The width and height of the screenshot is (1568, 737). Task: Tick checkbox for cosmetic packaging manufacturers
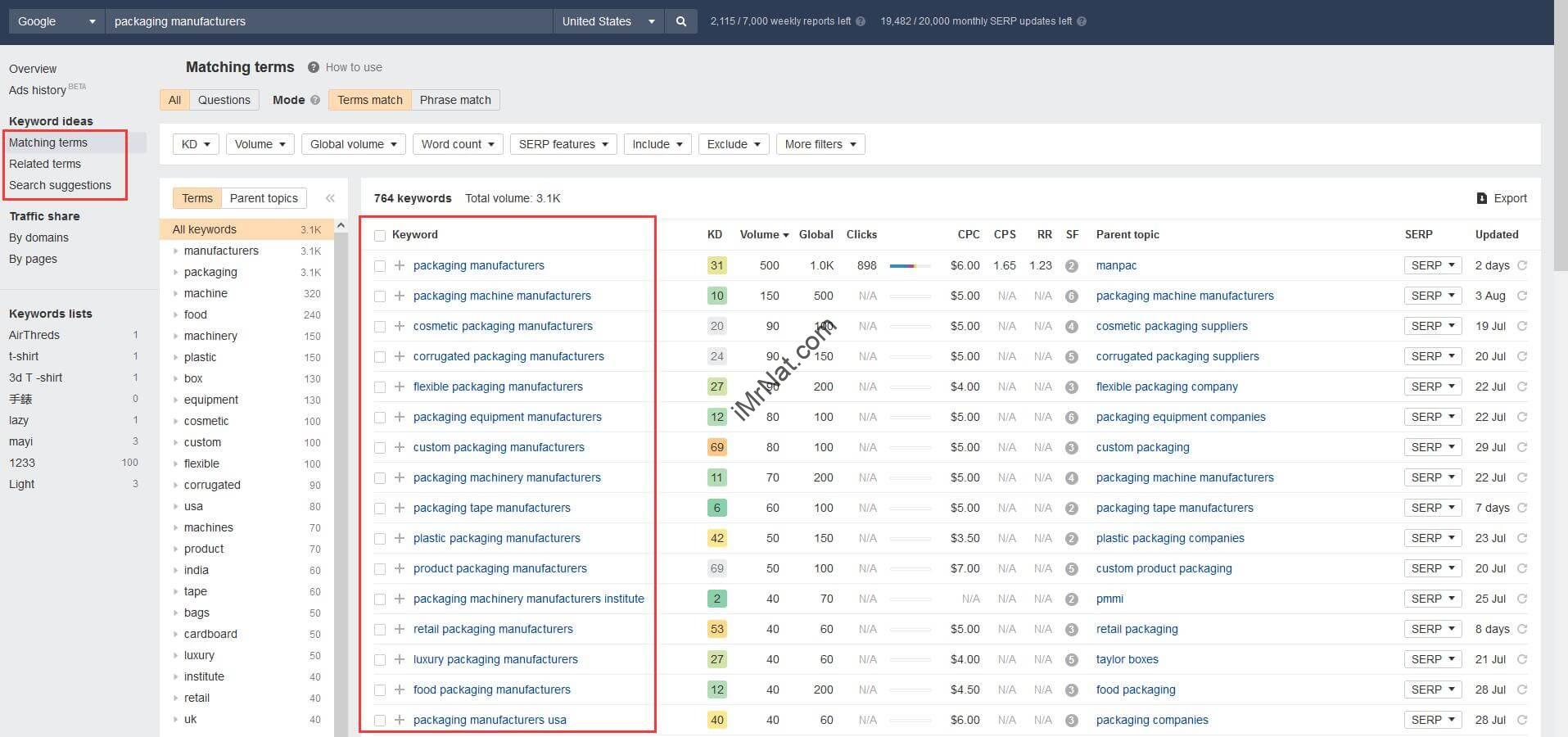point(380,327)
